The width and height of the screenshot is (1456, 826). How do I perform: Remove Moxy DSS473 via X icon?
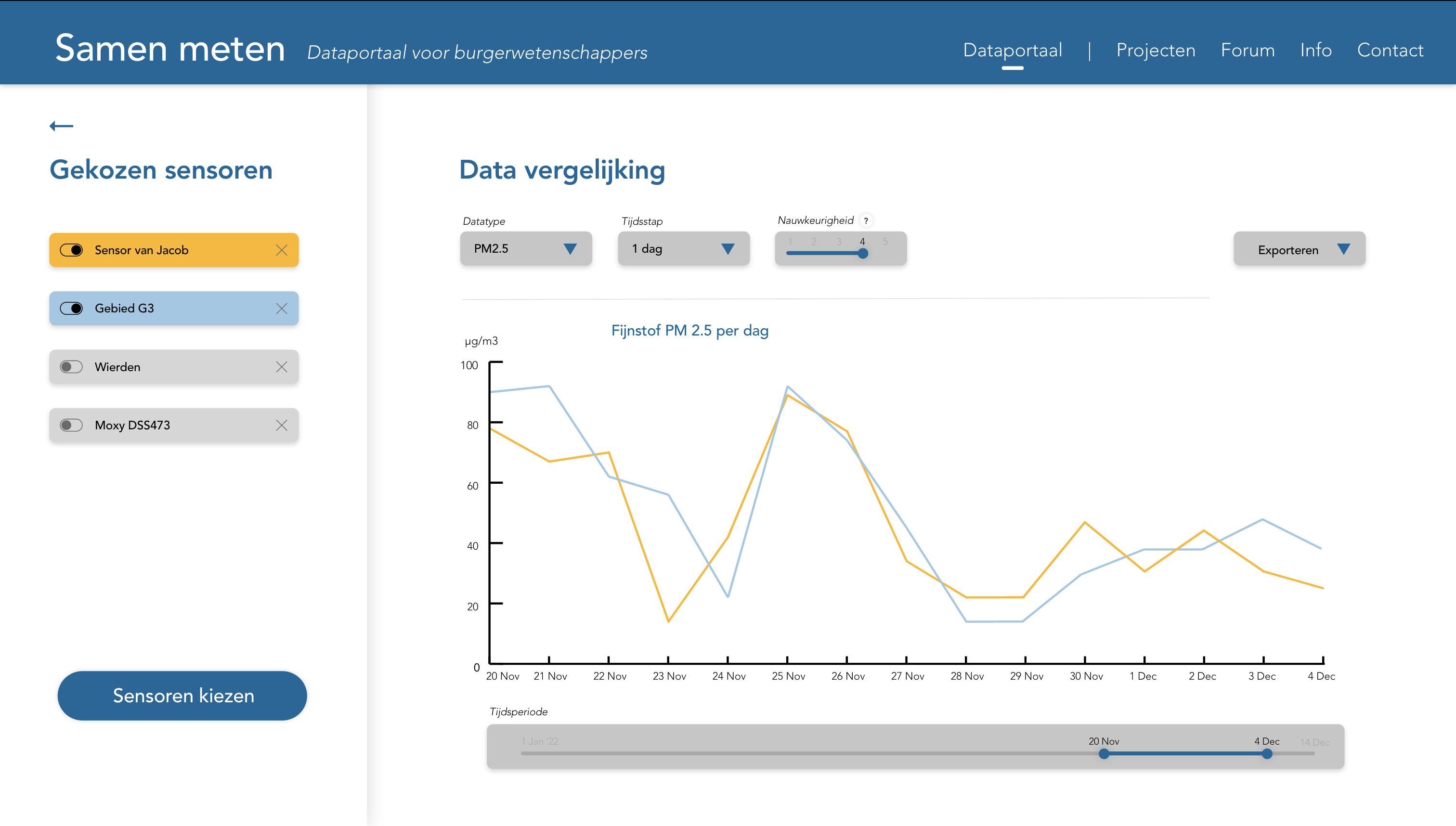pos(282,426)
